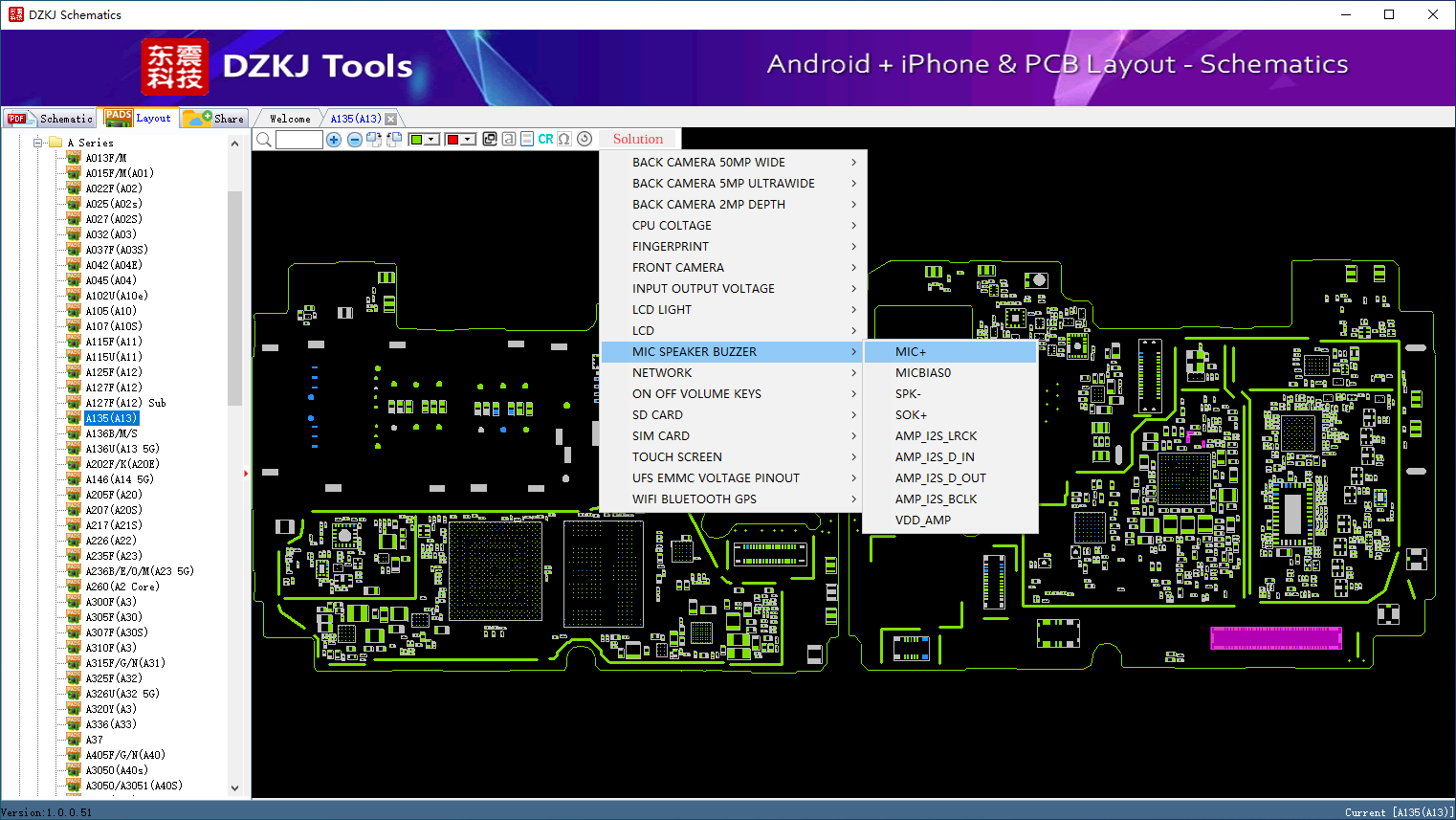Click the Solution button
The image size is (1456, 820).
click(638, 140)
